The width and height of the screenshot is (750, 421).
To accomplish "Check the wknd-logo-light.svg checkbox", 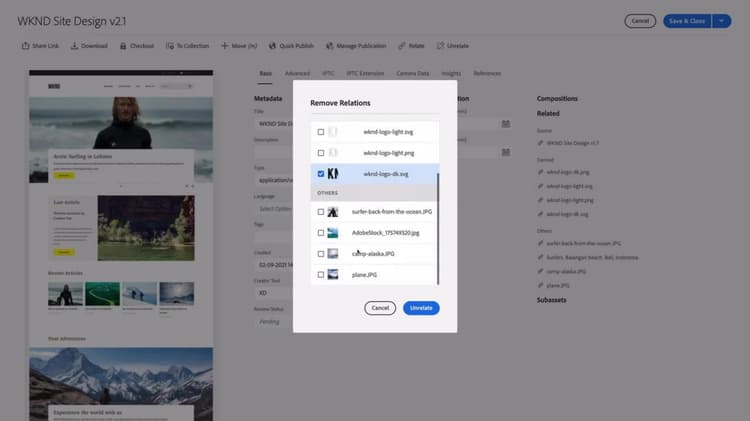I will tap(321, 132).
